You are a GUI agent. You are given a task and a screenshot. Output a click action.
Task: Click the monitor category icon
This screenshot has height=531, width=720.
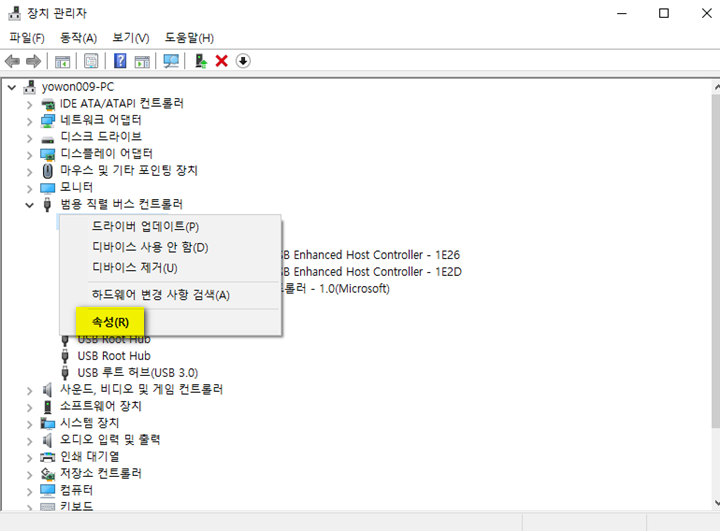pyautogui.click(x=48, y=188)
